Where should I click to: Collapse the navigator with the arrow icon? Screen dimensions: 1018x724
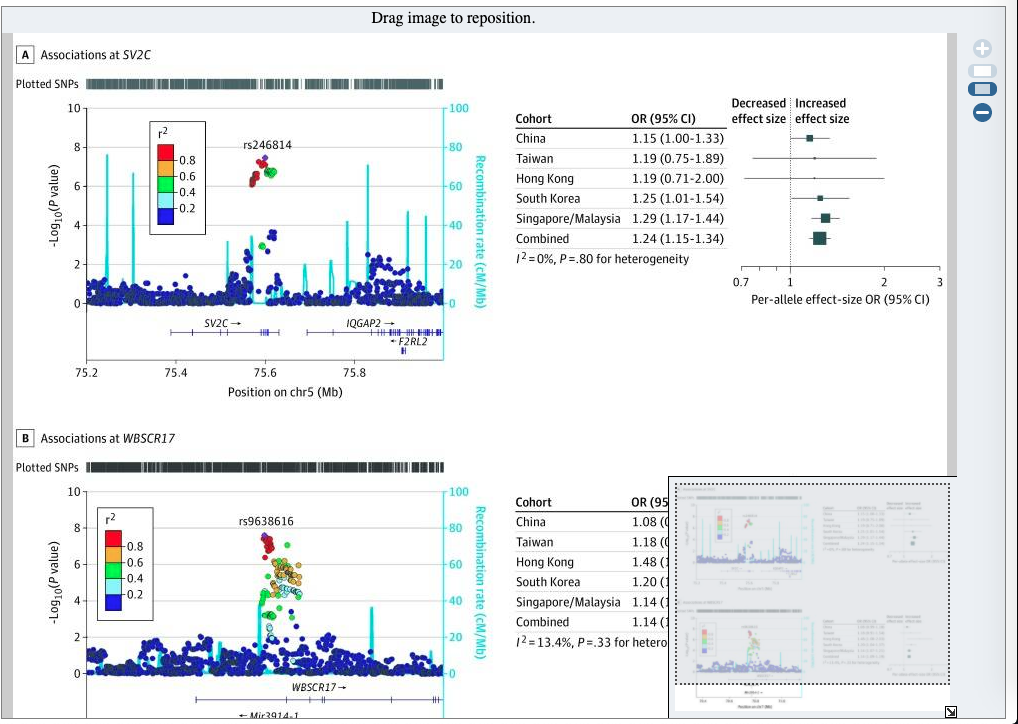tap(950, 712)
